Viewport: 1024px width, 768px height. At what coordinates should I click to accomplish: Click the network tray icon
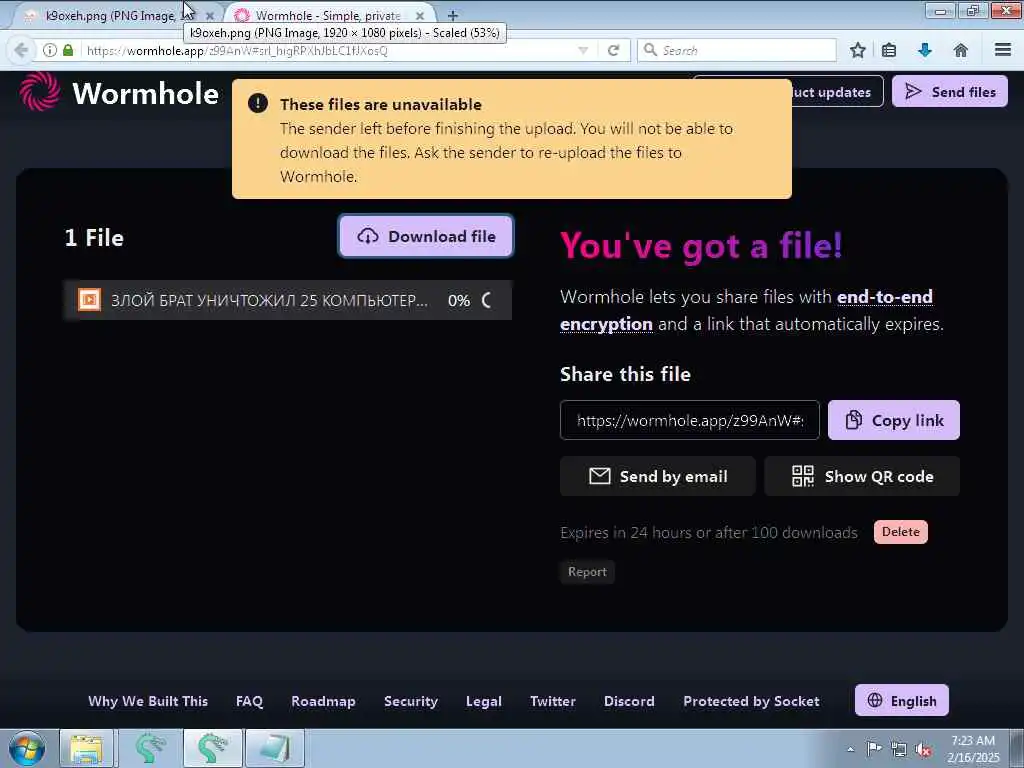[899, 749]
